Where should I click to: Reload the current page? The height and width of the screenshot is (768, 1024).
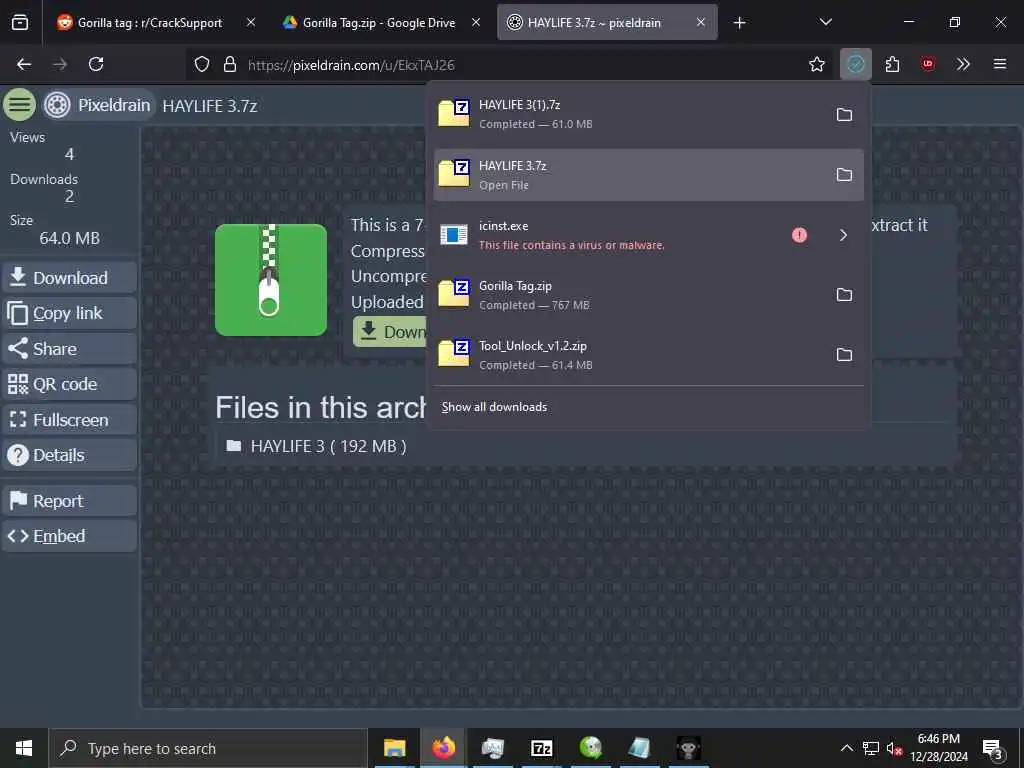[x=96, y=64]
